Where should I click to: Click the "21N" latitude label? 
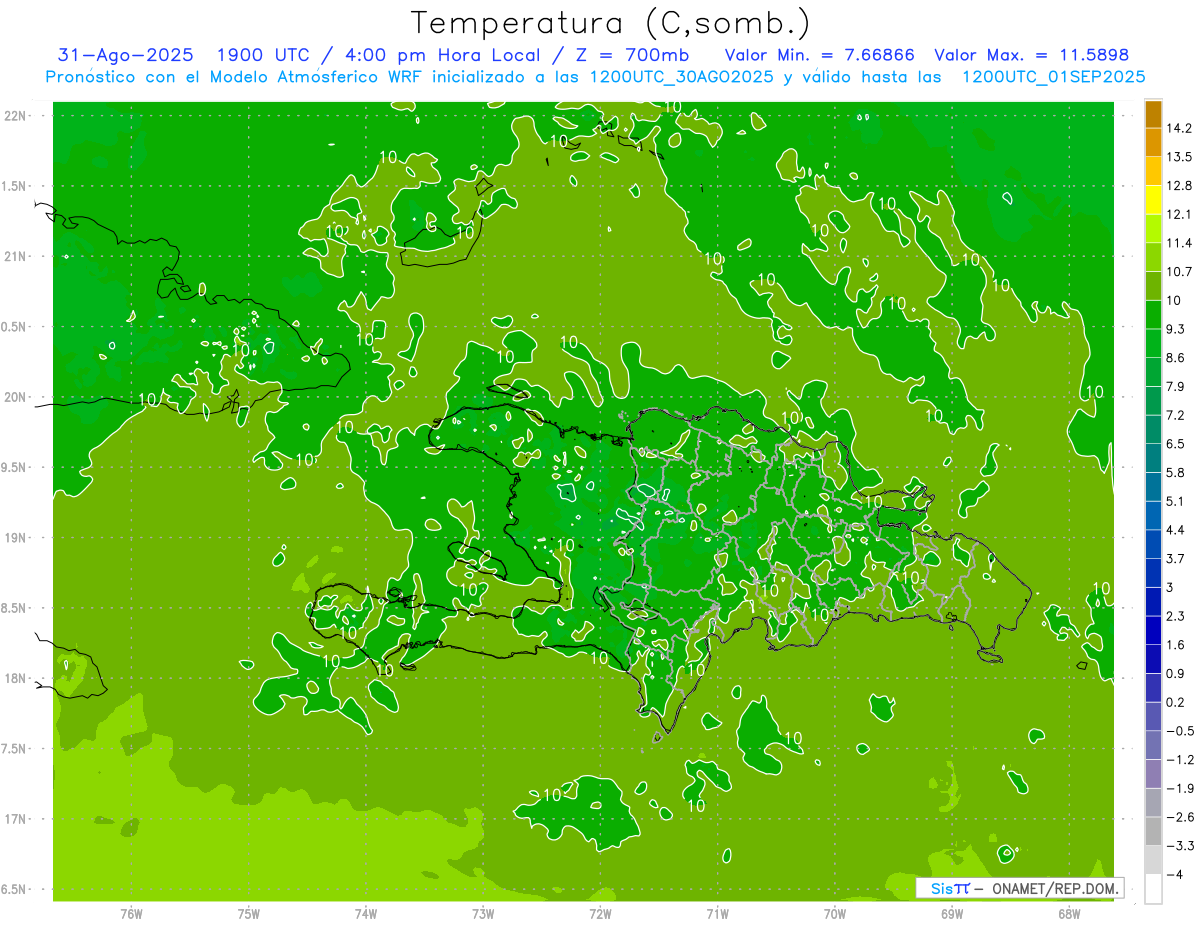[x=17, y=257]
